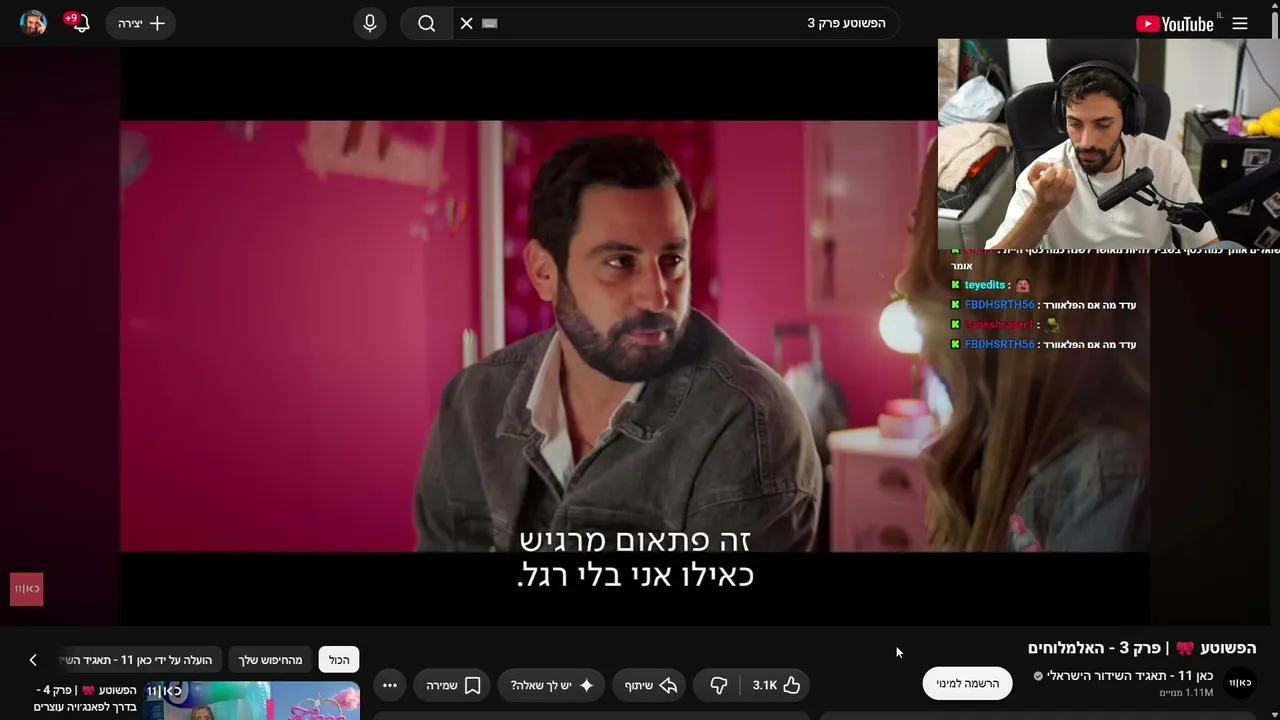This screenshot has width=1280, height=720.
Task: Open the YouTube guide hamburger menu
Action: [x=1240, y=23]
